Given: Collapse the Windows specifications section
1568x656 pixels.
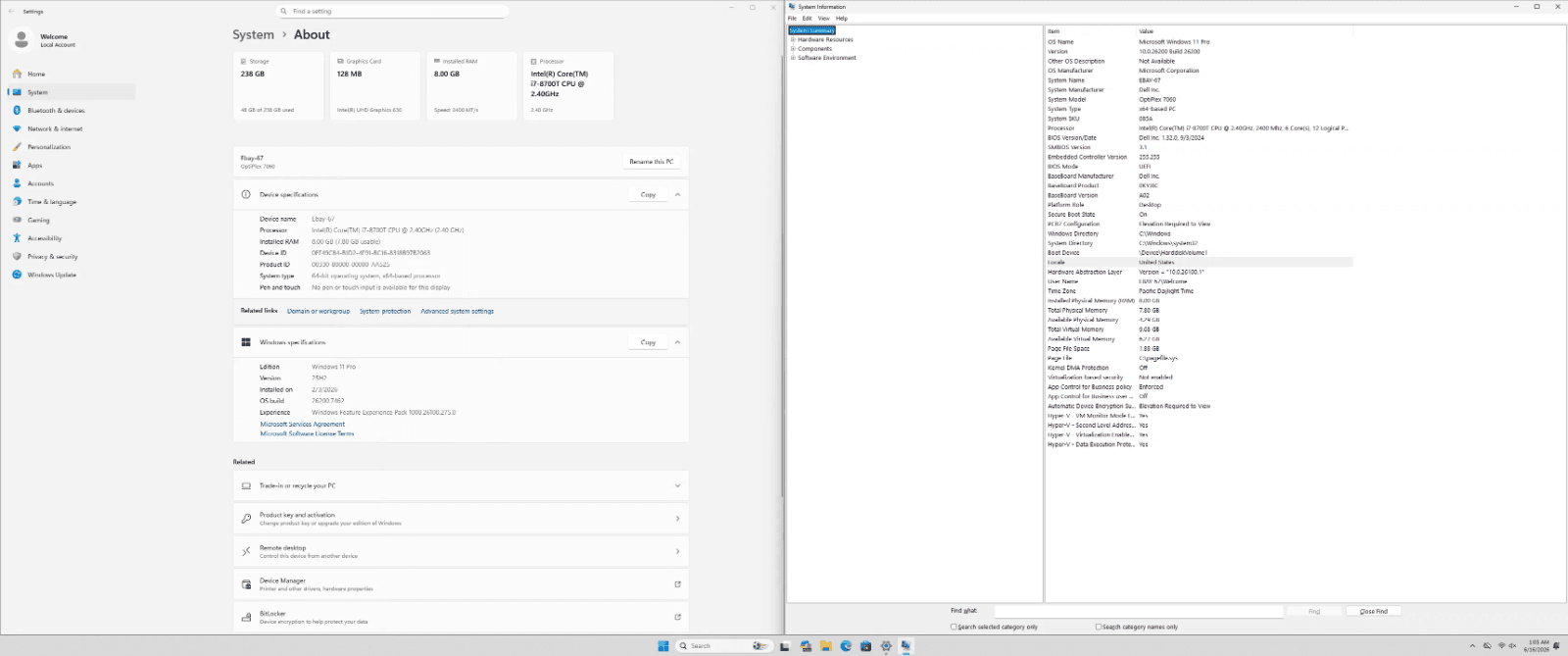Looking at the screenshot, I should click(677, 342).
